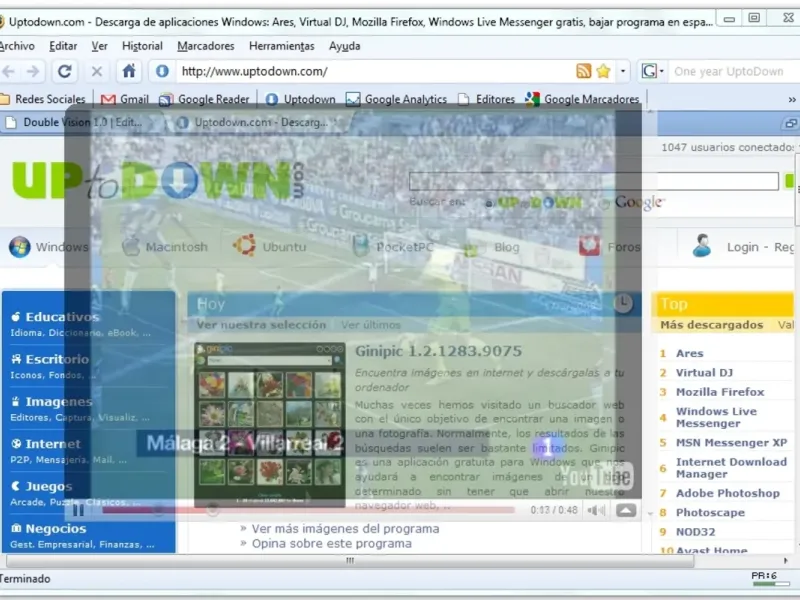Click the browser Forward arrow button

(33, 71)
